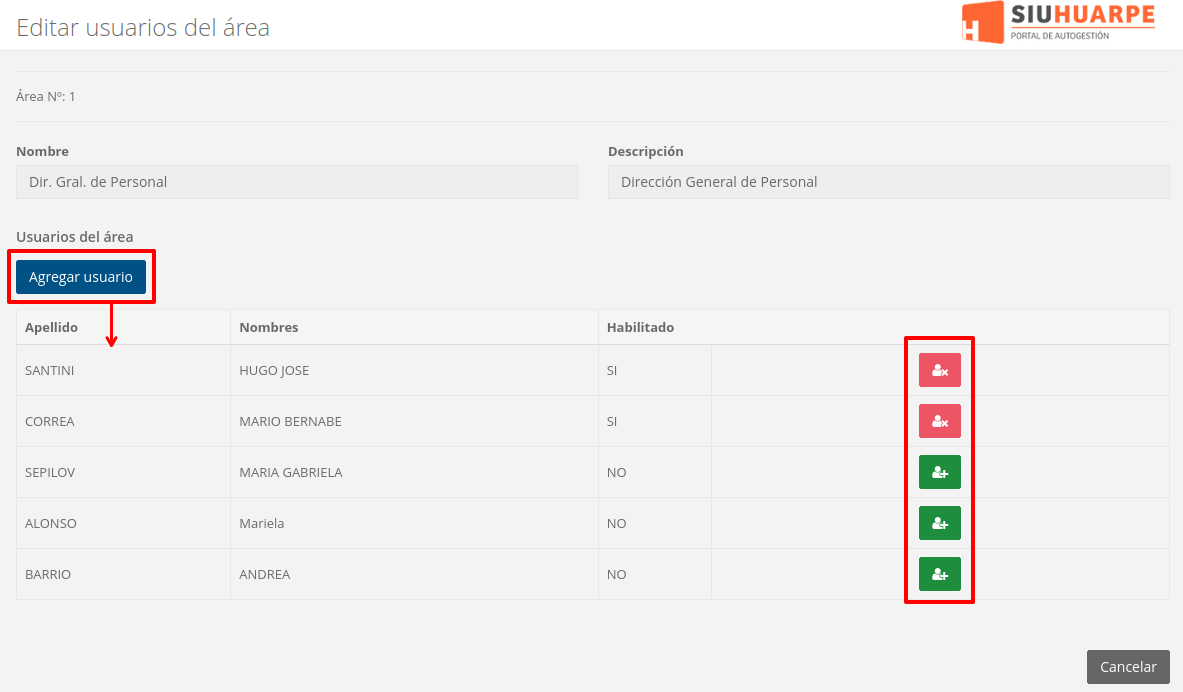Screen dimensions: 1183x692
Task: Click the MARIO BERNABE name cell
Action: point(290,421)
